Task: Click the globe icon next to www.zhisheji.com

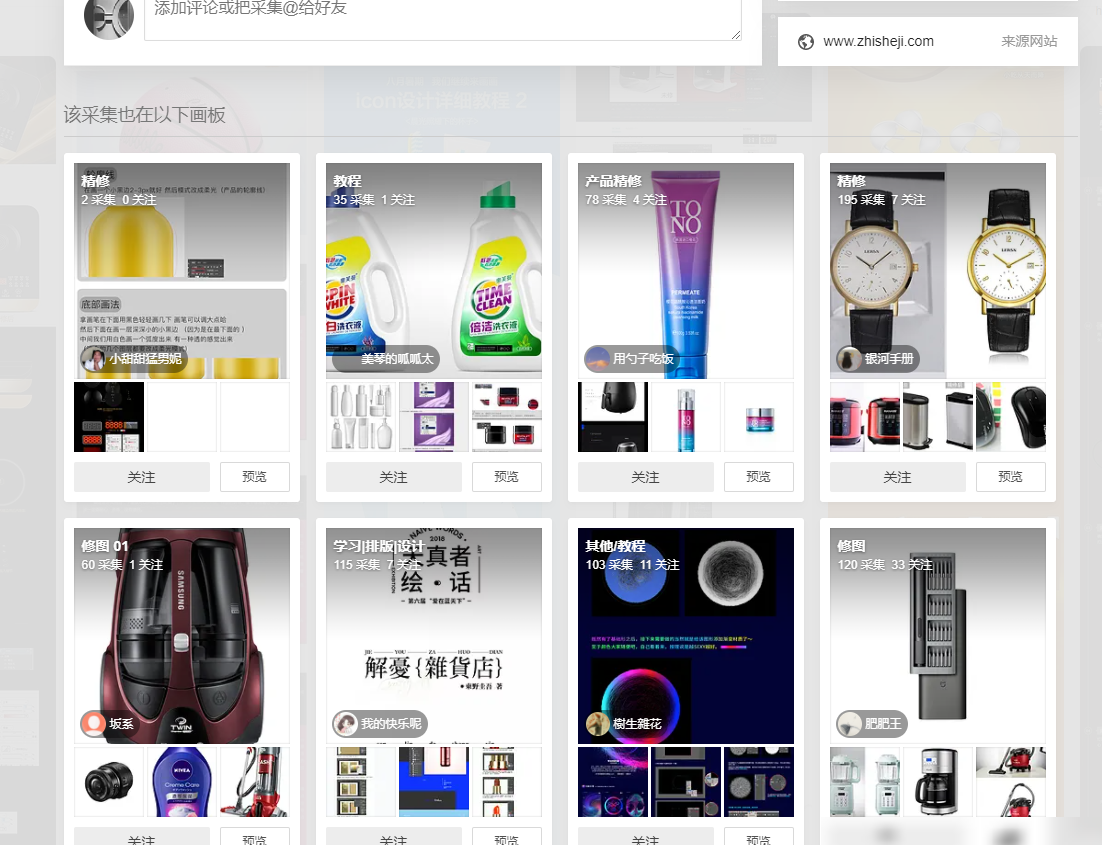Action: (805, 42)
